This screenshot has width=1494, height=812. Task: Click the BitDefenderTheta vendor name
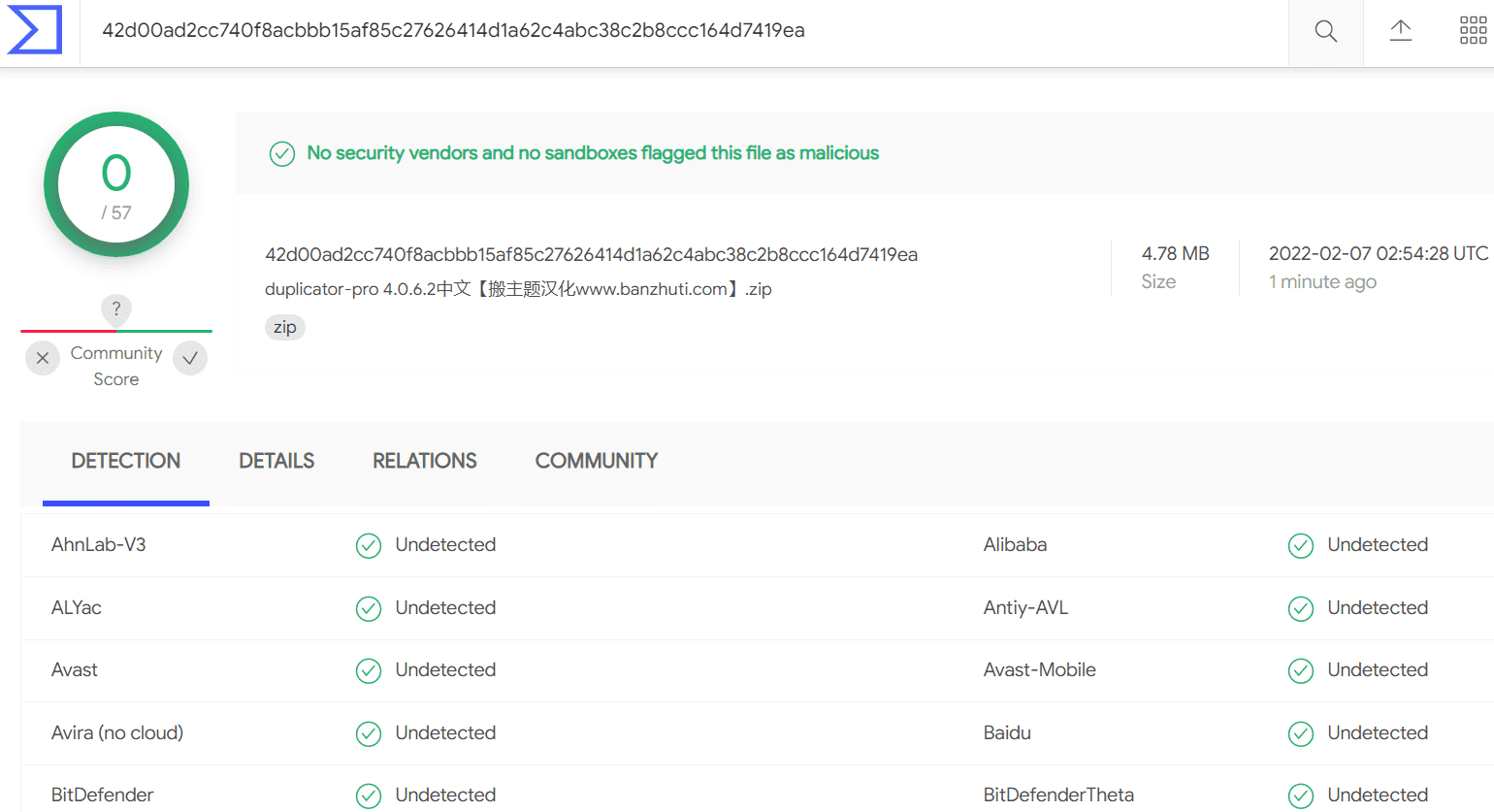pyautogui.click(x=1058, y=796)
